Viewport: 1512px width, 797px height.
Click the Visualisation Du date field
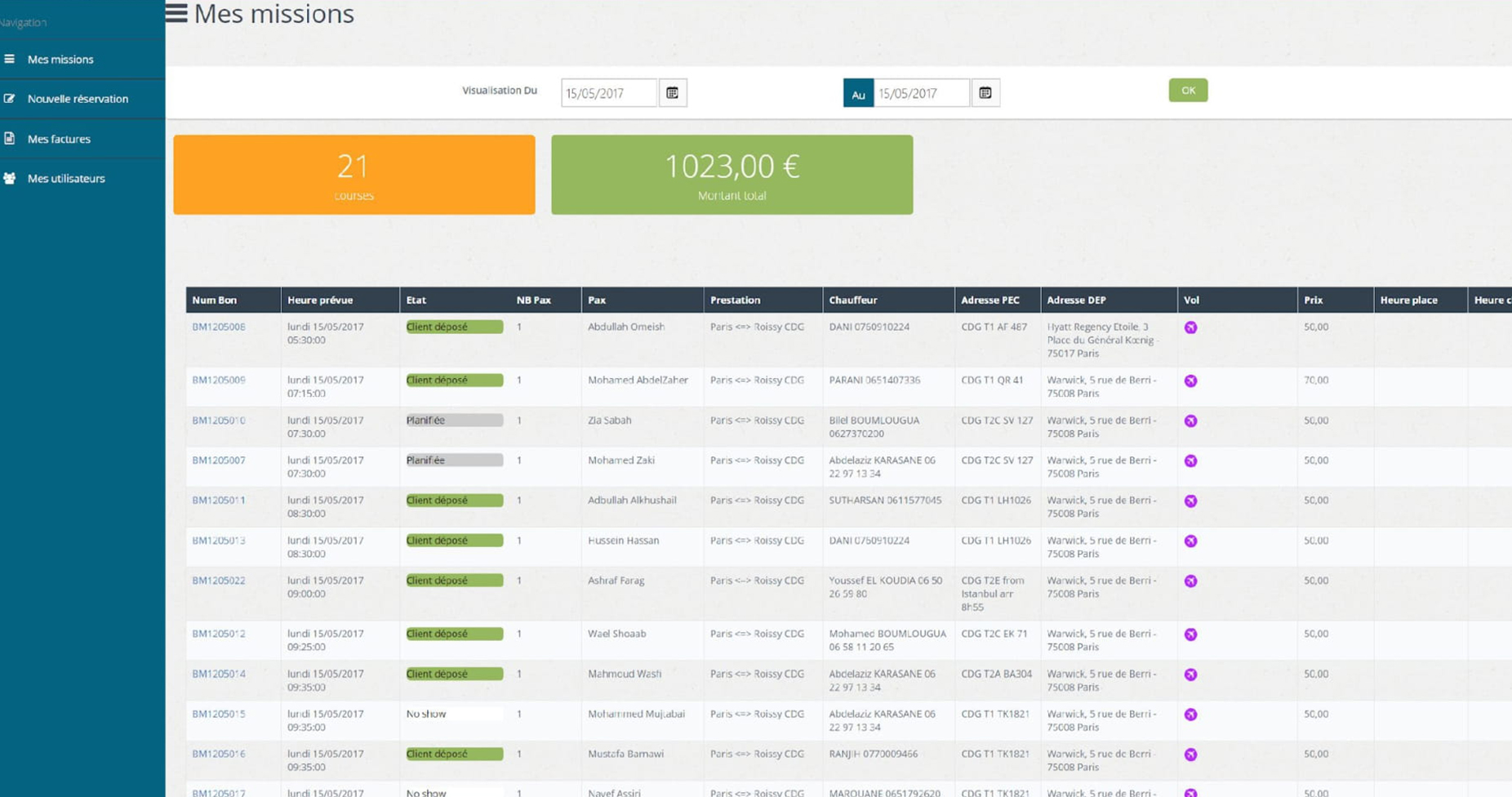pyautogui.click(x=608, y=93)
